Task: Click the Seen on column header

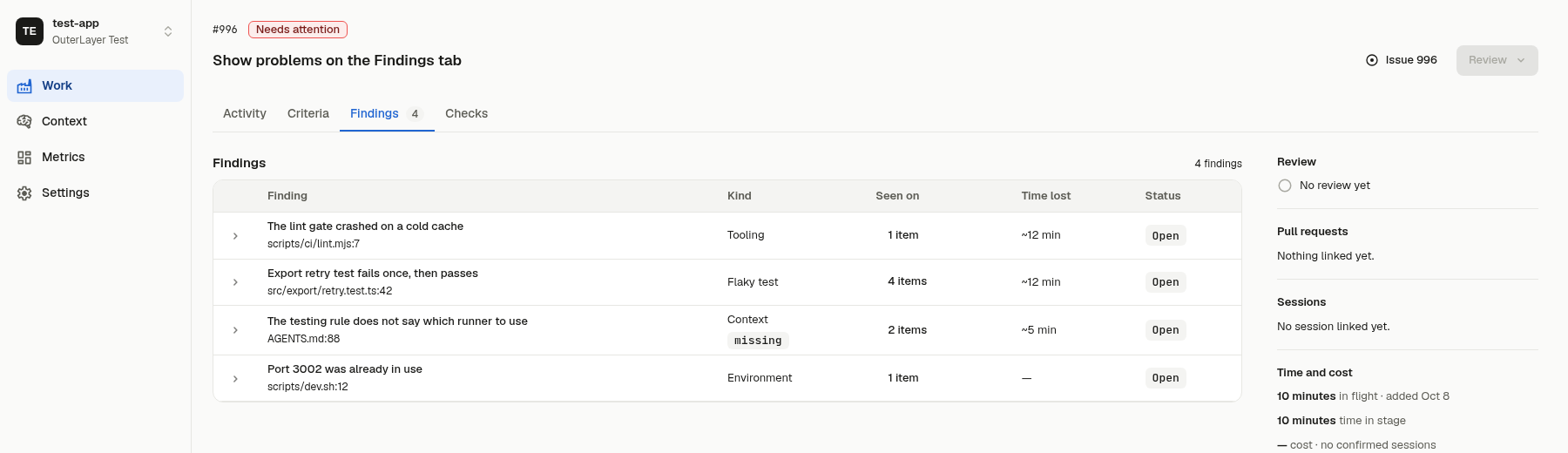Action: [x=897, y=196]
